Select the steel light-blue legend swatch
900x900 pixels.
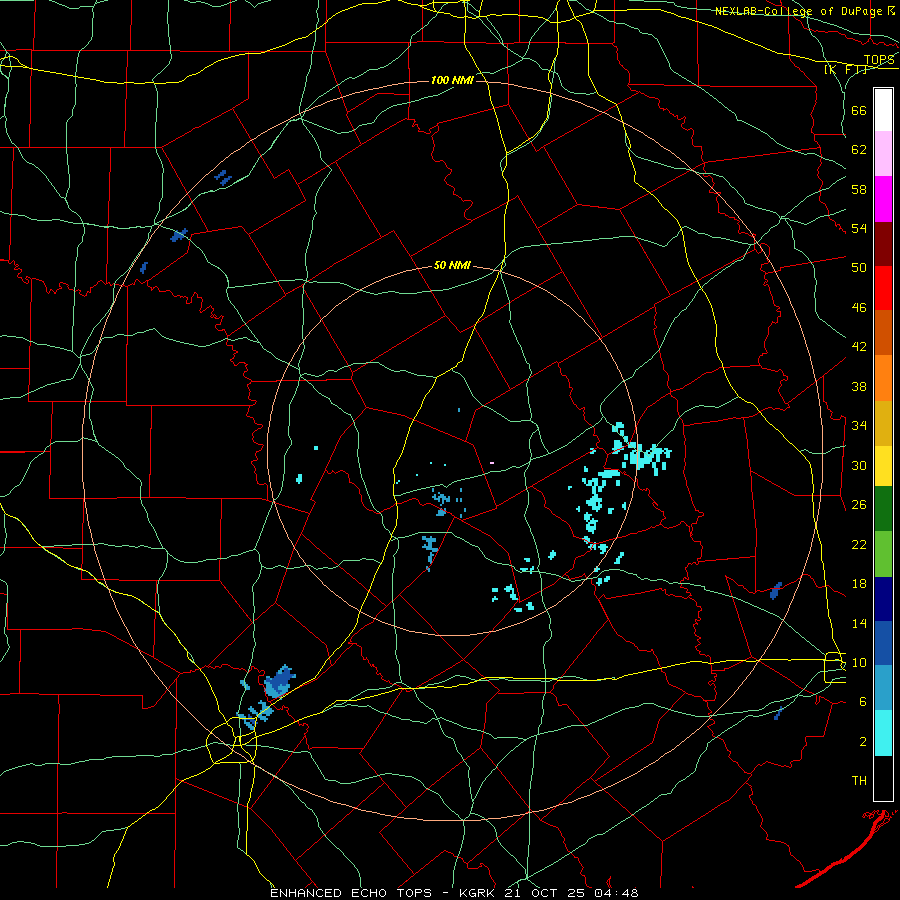tap(883, 687)
